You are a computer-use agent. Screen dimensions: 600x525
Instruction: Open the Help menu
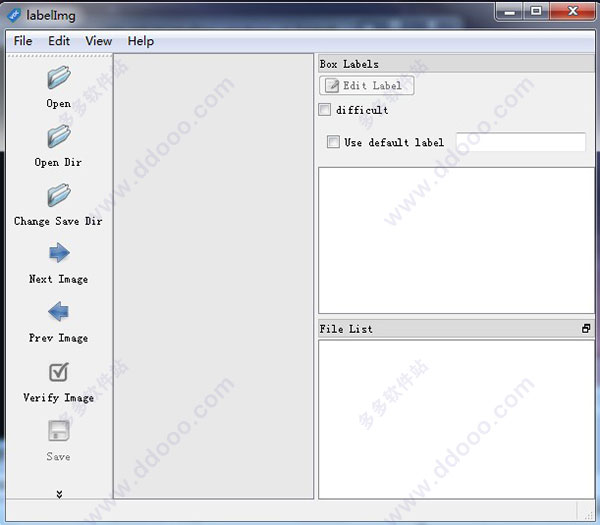tap(141, 41)
